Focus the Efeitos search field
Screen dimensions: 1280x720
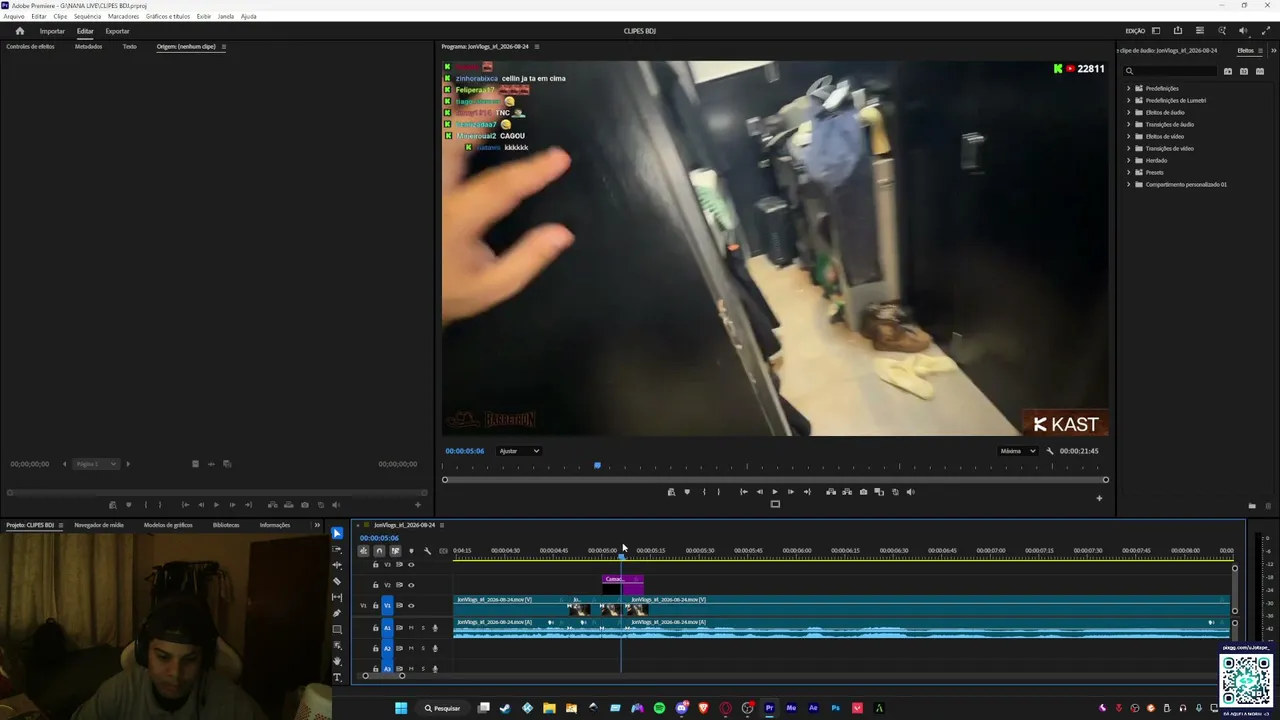coord(1170,71)
